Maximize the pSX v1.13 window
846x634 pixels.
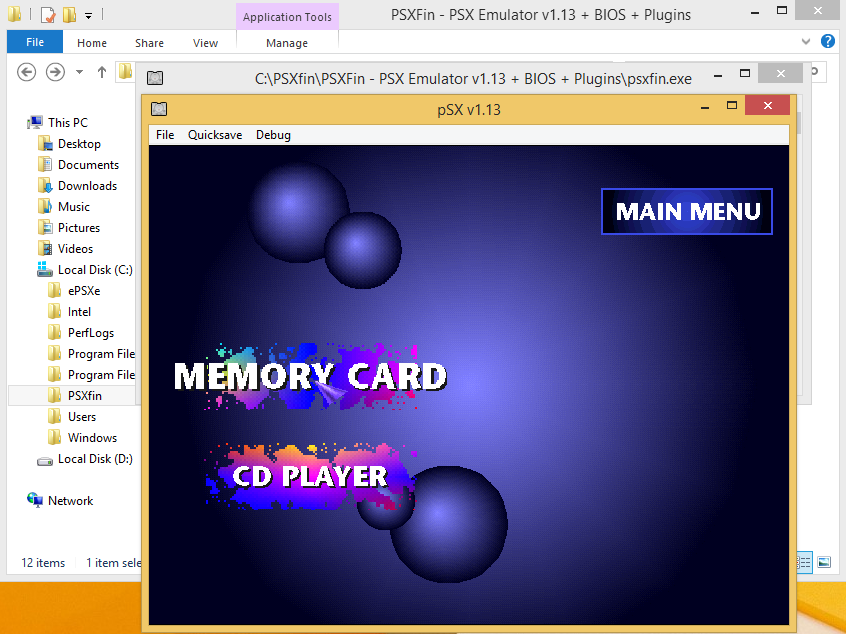tap(732, 106)
